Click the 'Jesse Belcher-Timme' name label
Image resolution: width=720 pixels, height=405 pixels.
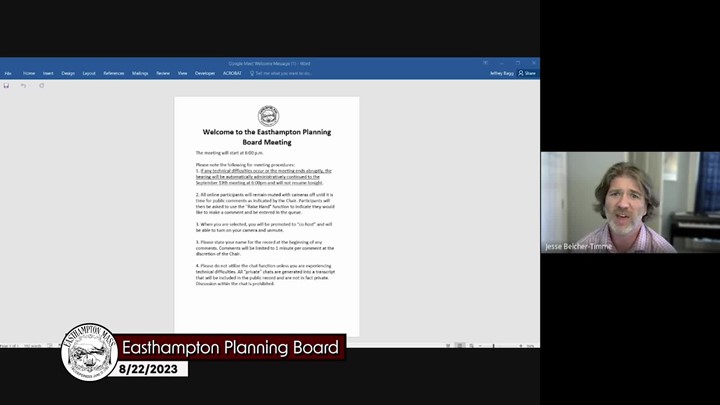[x=579, y=247]
